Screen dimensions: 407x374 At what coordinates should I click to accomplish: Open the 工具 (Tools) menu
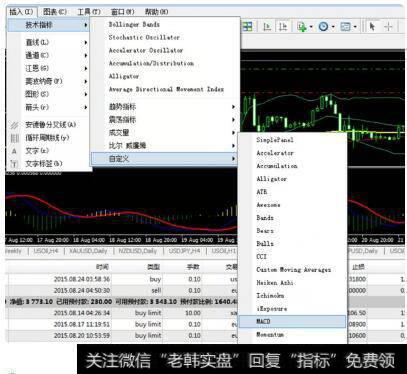point(89,12)
